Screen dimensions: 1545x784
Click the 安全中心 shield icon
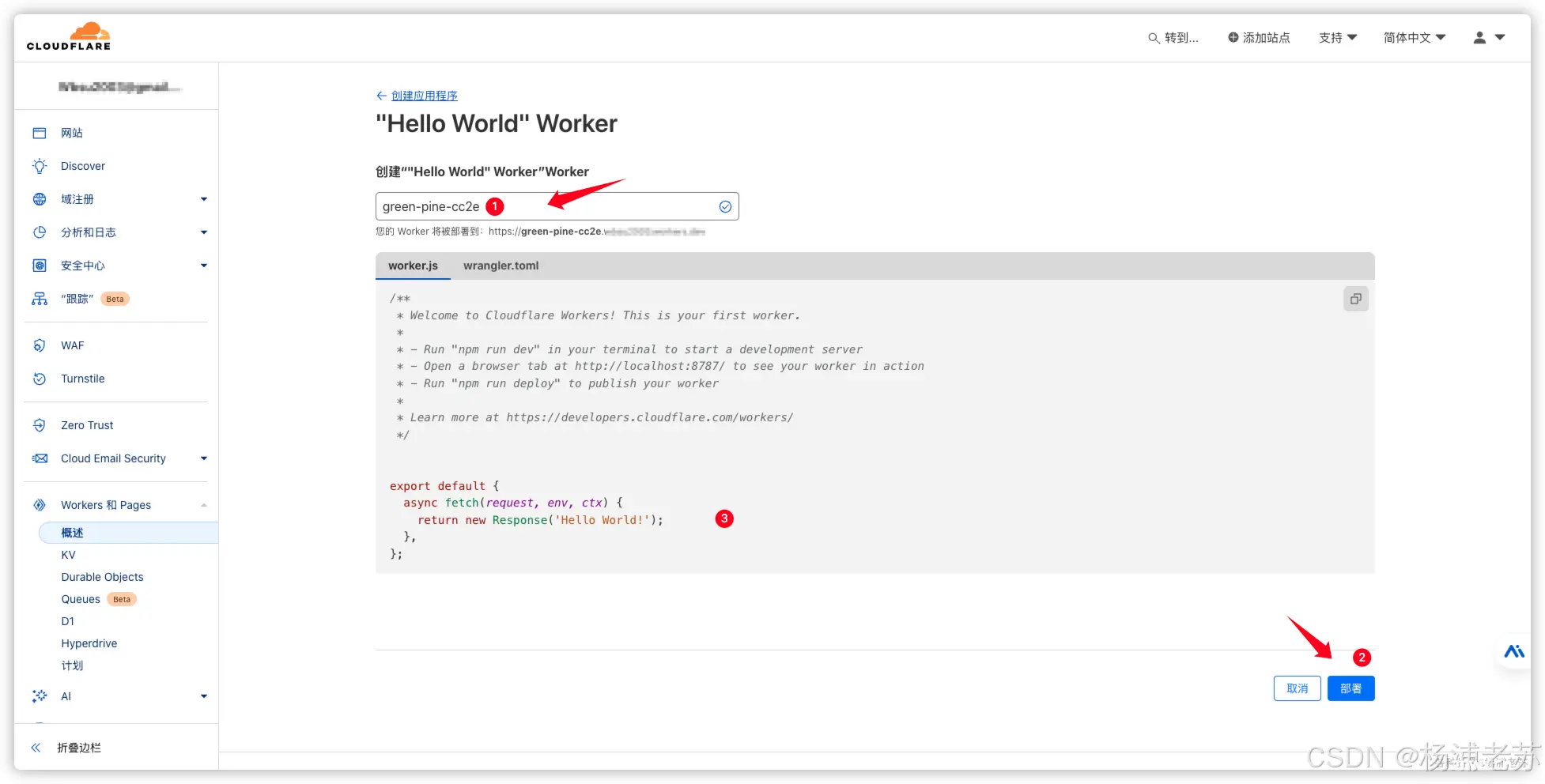pos(40,266)
